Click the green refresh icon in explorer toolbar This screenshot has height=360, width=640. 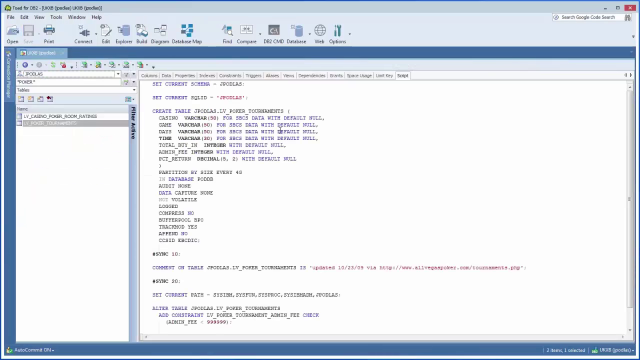(53, 65)
